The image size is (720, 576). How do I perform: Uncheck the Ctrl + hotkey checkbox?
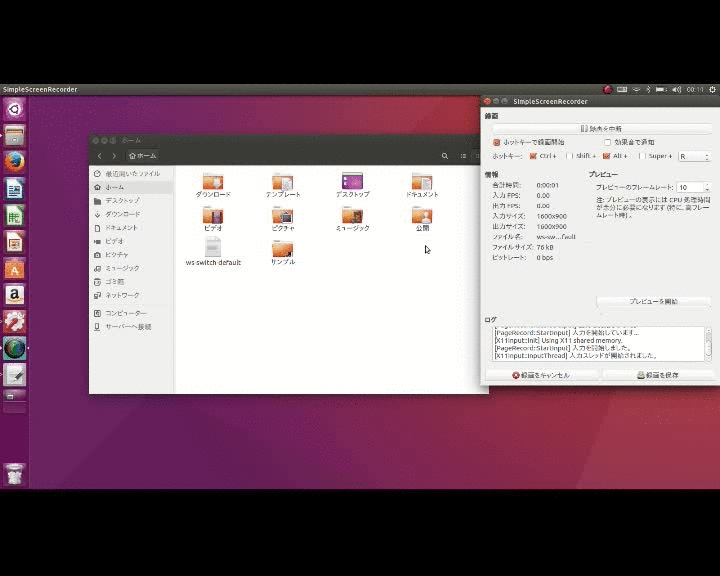tap(533, 156)
